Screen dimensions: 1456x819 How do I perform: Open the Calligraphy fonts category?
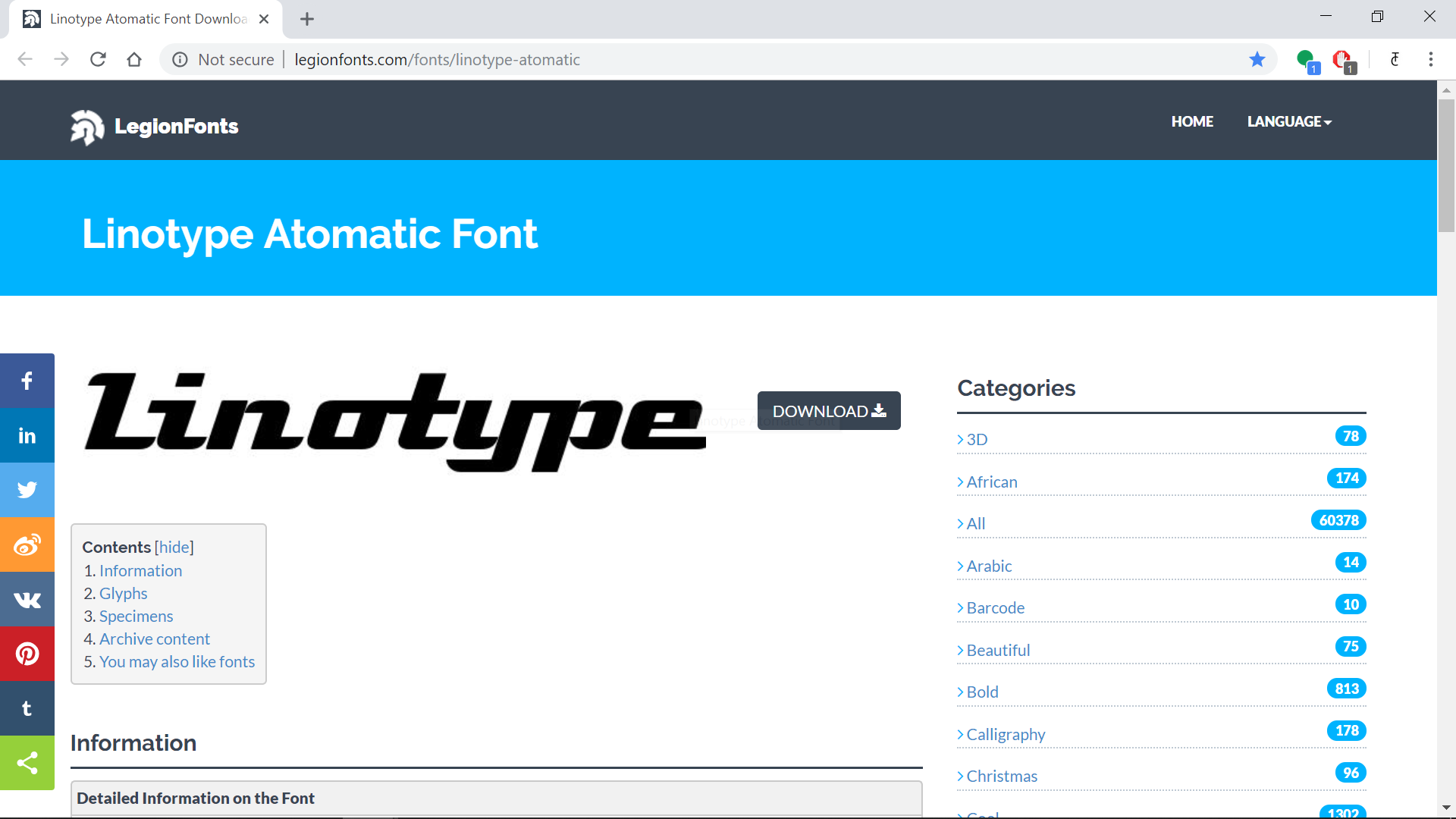click(1006, 734)
